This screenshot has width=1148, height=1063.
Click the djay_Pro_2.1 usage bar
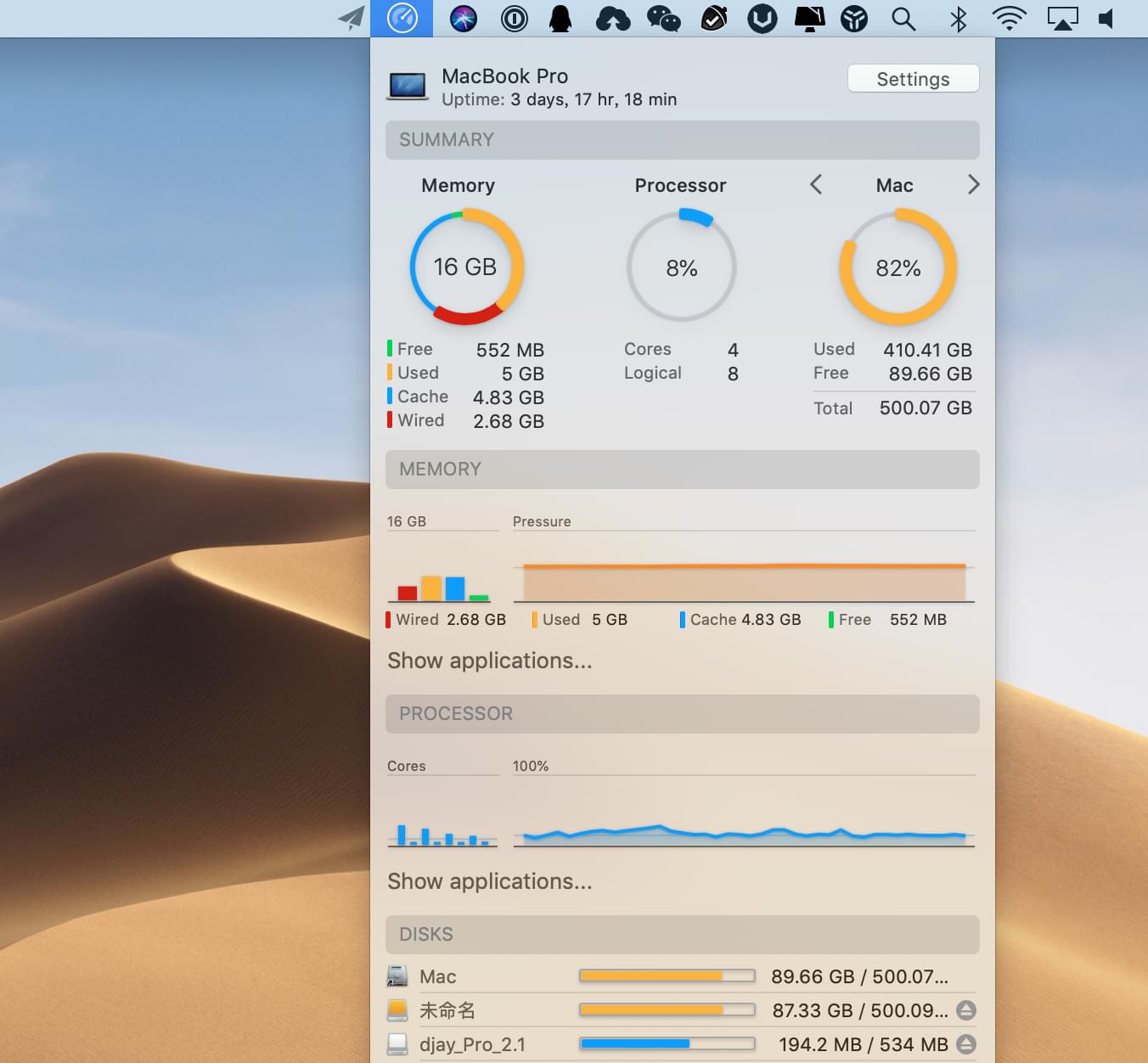[667, 1044]
